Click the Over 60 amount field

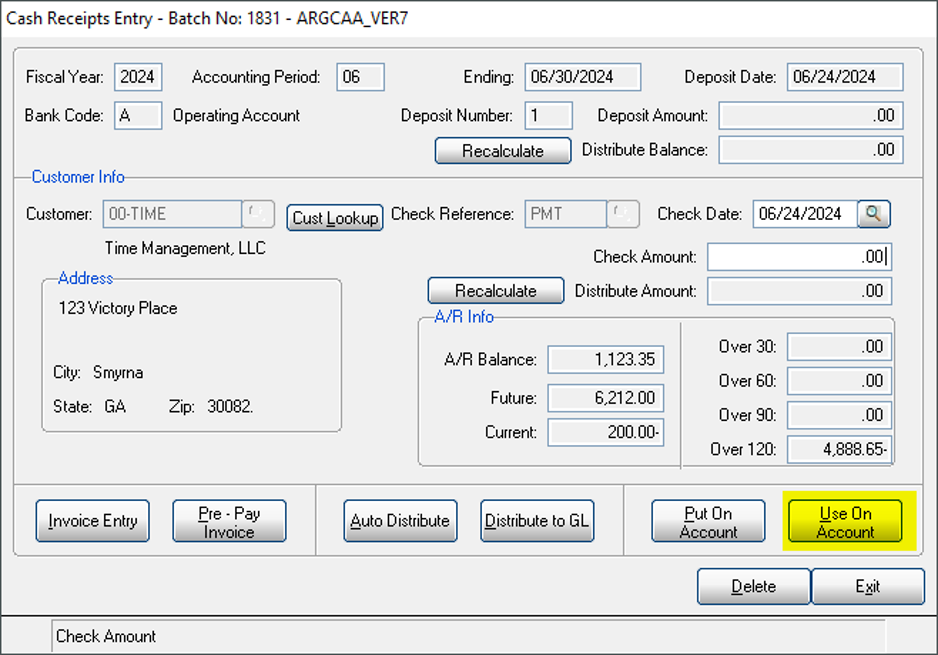tap(839, 381)
